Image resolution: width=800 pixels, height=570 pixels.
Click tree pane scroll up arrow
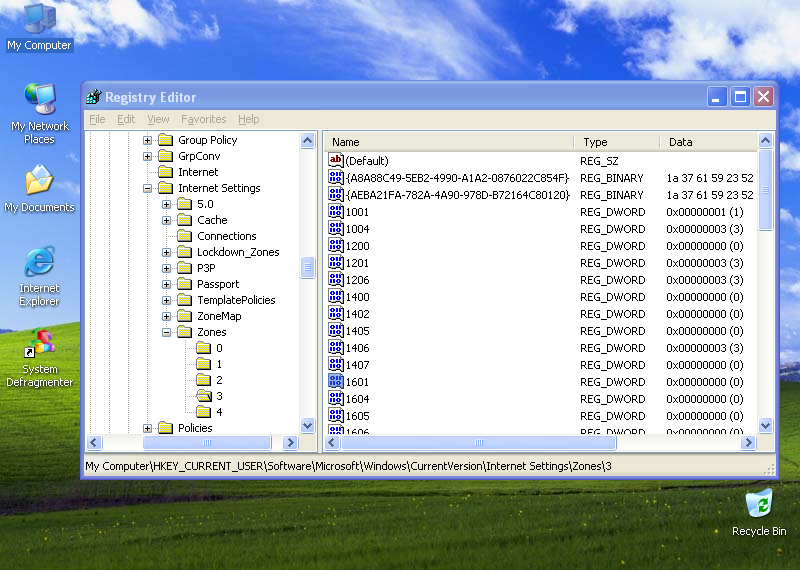coord(307,140)
